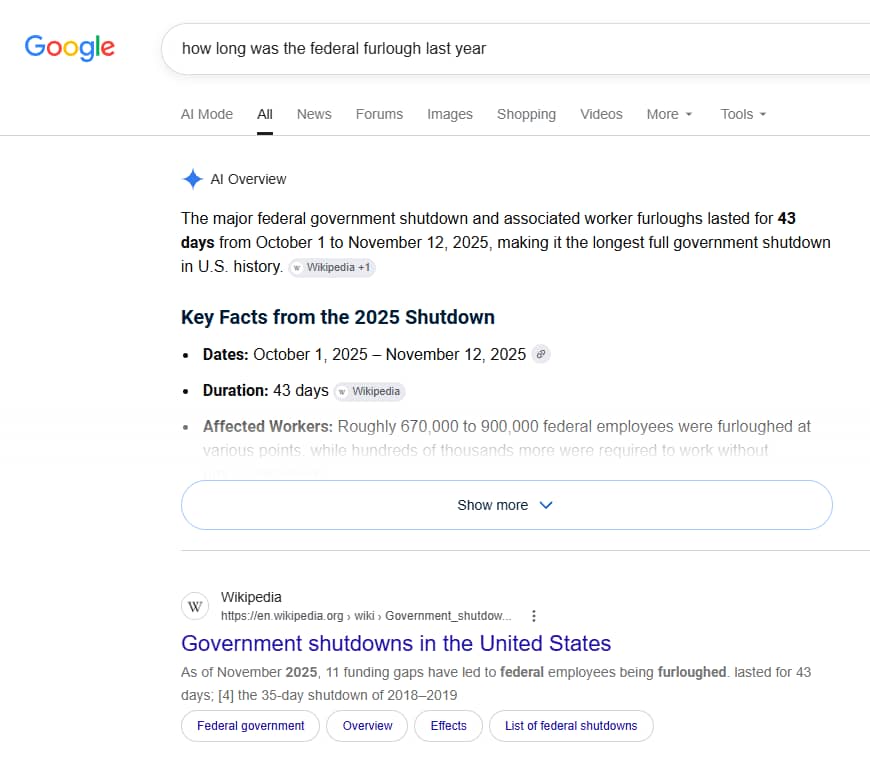
Task: Open the three-dot menu next to Wikipedia result
Action: [x=534, y=616]
